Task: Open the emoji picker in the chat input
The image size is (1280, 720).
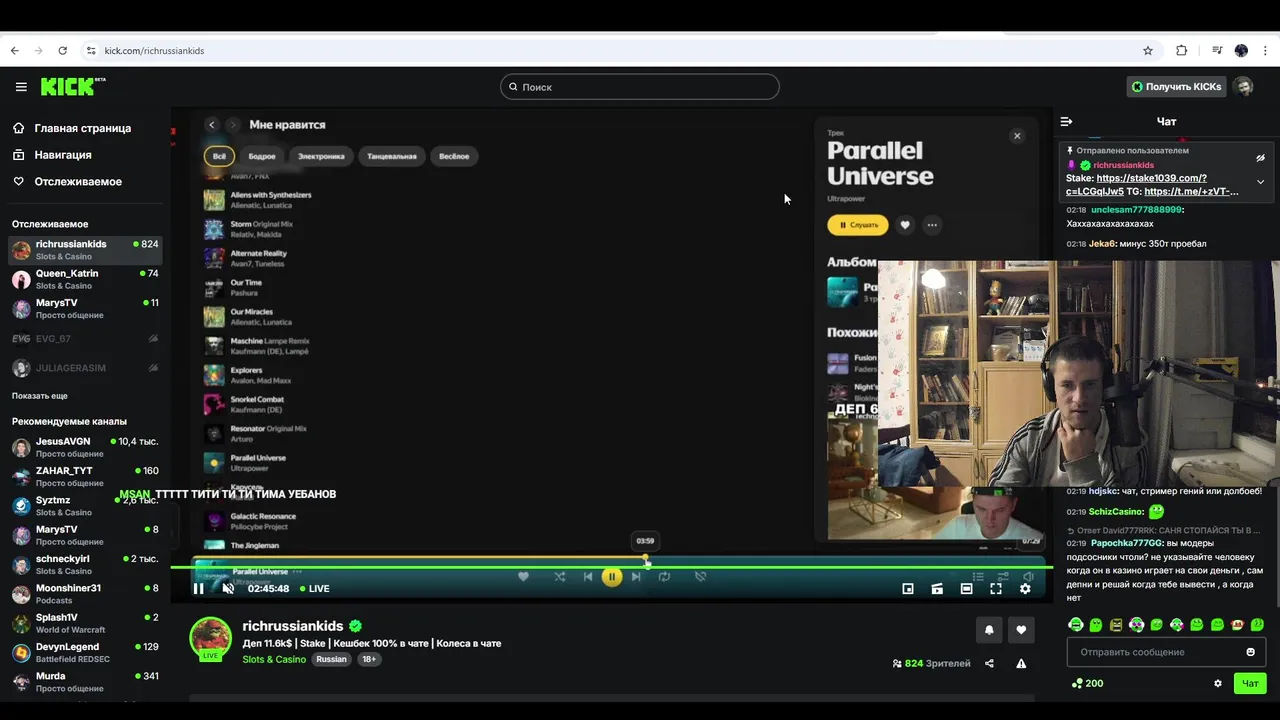Action: click(1250, 652)
